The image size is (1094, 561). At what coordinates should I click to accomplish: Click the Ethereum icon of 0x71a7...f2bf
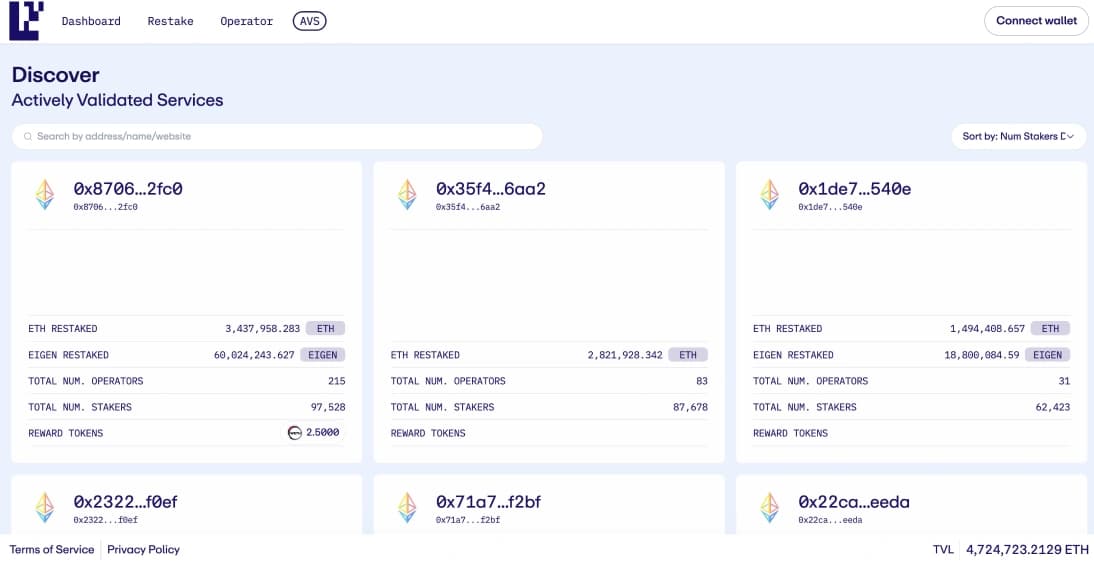407,507
